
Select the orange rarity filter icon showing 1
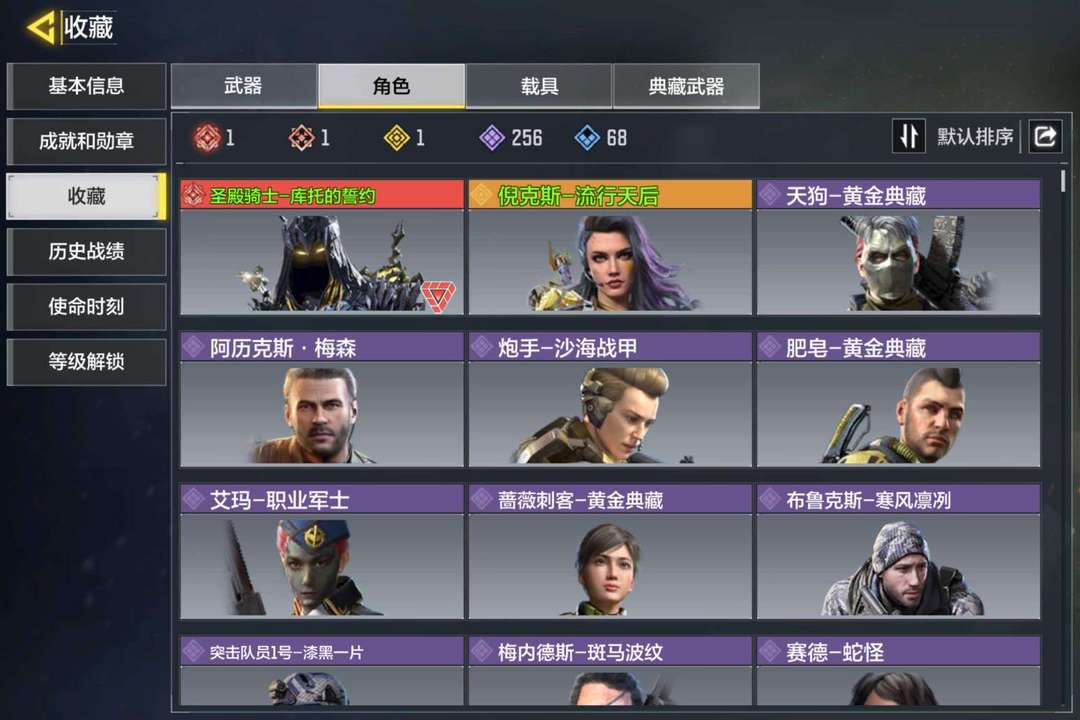point(302,138)
